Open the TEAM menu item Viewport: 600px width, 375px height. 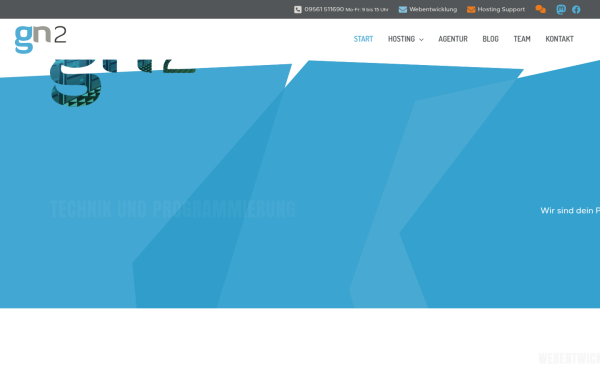click(x=522, y=39)
